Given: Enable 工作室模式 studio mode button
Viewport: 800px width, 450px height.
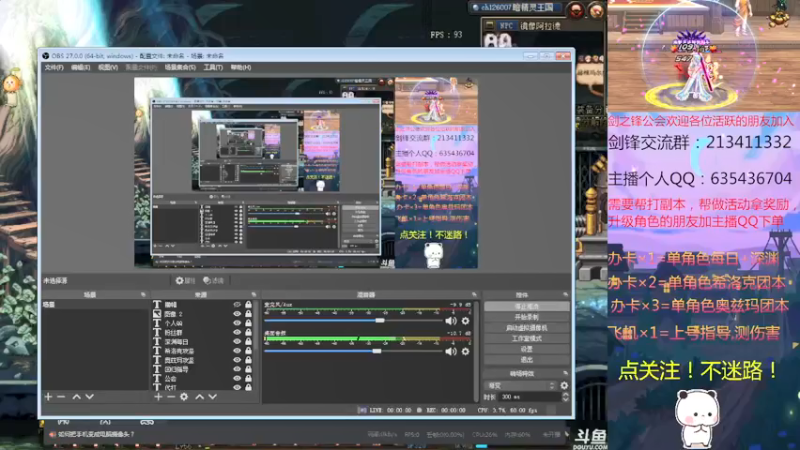Looking at the screenshot, I should [x=527, y=338].
